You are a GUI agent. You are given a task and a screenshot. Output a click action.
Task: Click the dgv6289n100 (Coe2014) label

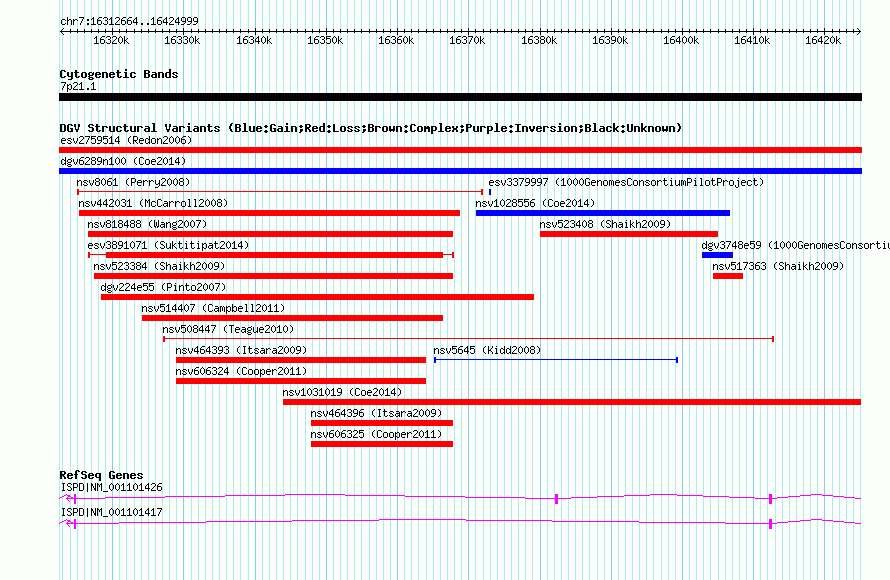(123, 161)
